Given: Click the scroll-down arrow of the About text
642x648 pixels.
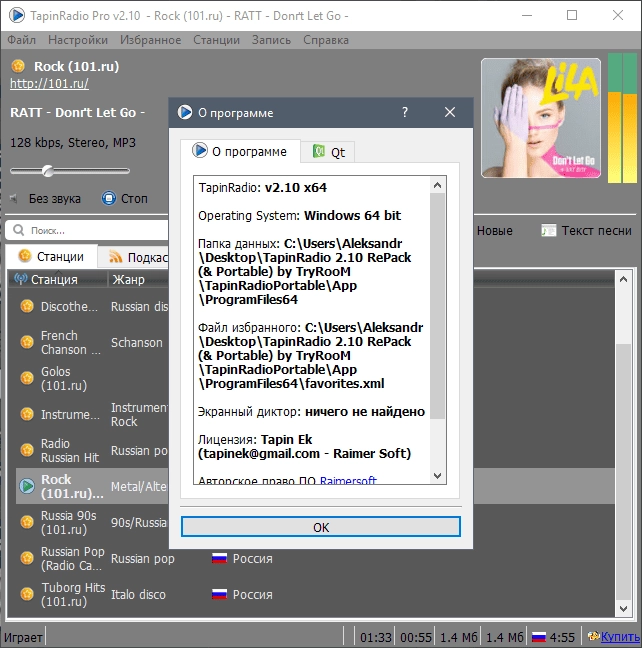Looking at the screenshot, I should click(437, 476).
